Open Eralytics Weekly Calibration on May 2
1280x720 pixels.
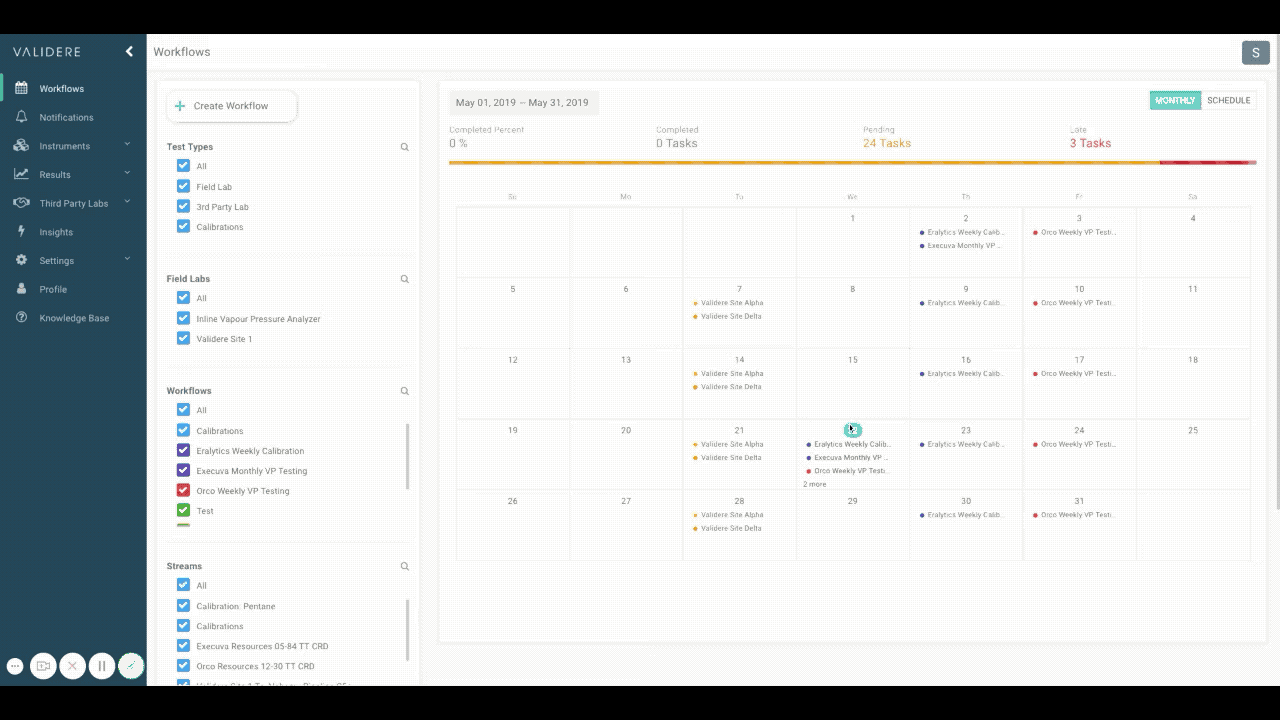coord(962,232)
